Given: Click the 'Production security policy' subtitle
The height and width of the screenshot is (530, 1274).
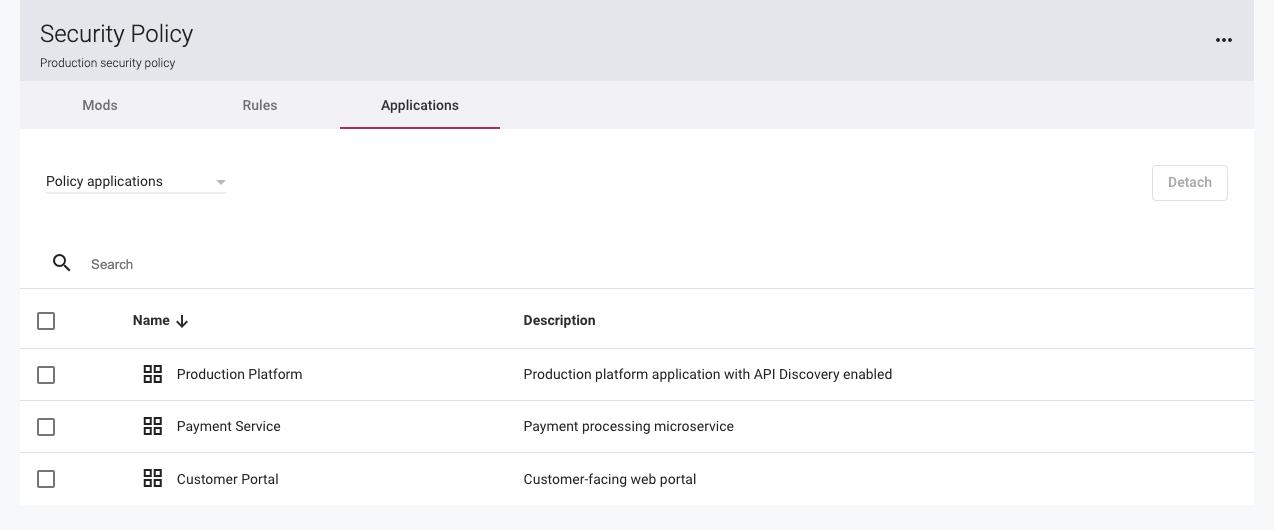Looking at the screenshot, I should 107,63.
